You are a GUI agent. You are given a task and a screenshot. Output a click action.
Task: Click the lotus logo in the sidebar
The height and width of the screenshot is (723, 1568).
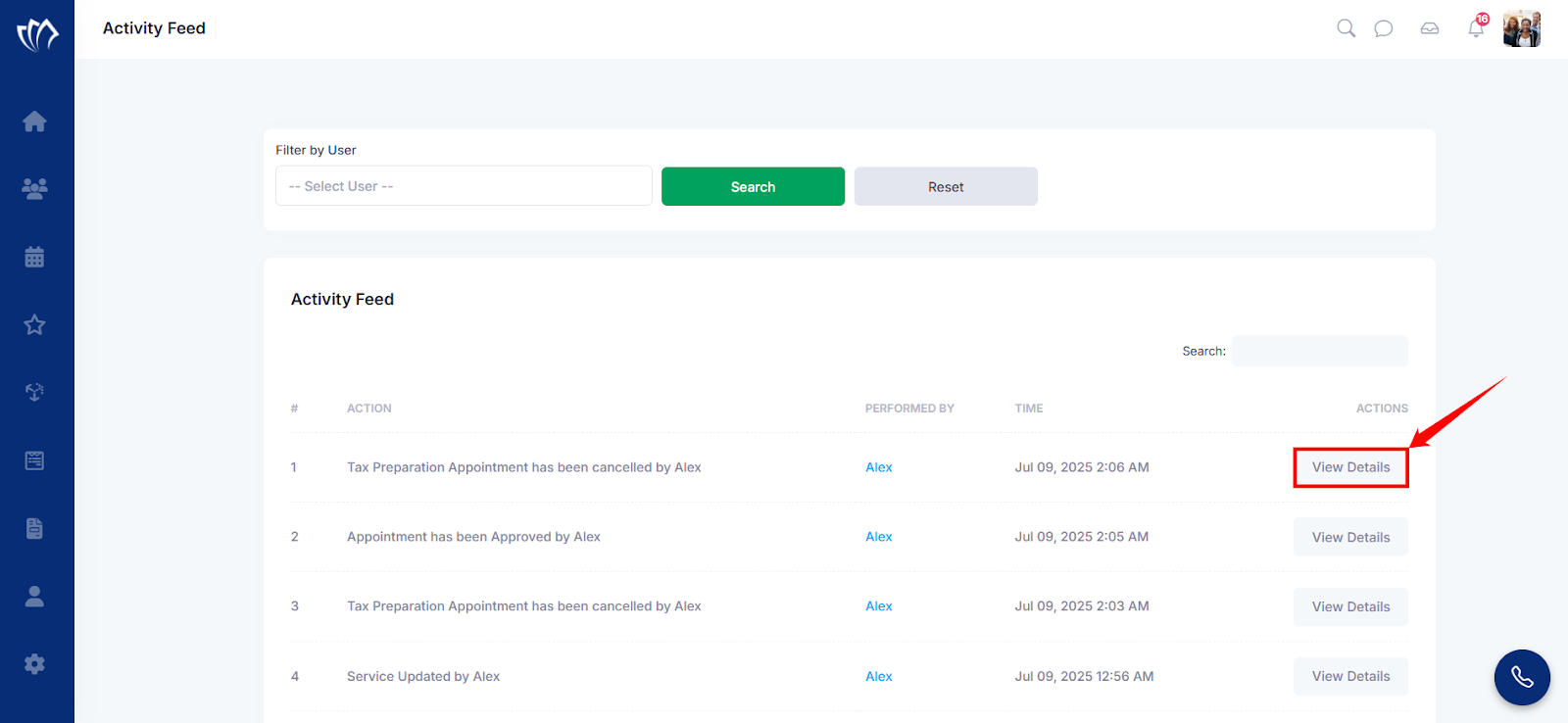click(37, 35)
